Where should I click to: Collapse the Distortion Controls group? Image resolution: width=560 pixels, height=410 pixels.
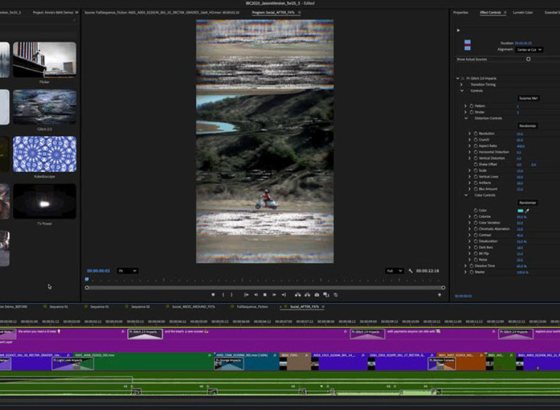tap(466, 118)
